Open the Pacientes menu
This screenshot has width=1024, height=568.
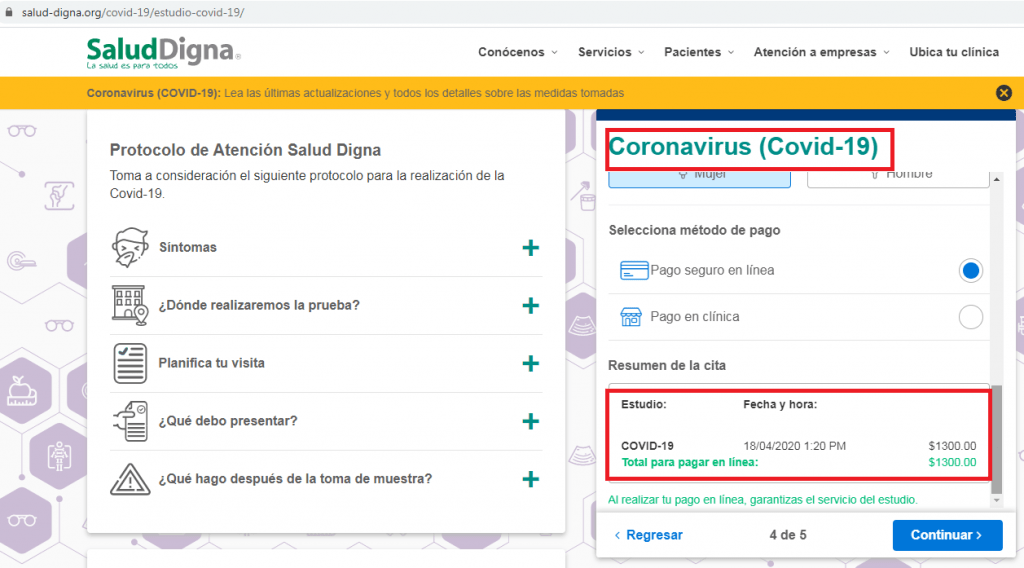699,52
